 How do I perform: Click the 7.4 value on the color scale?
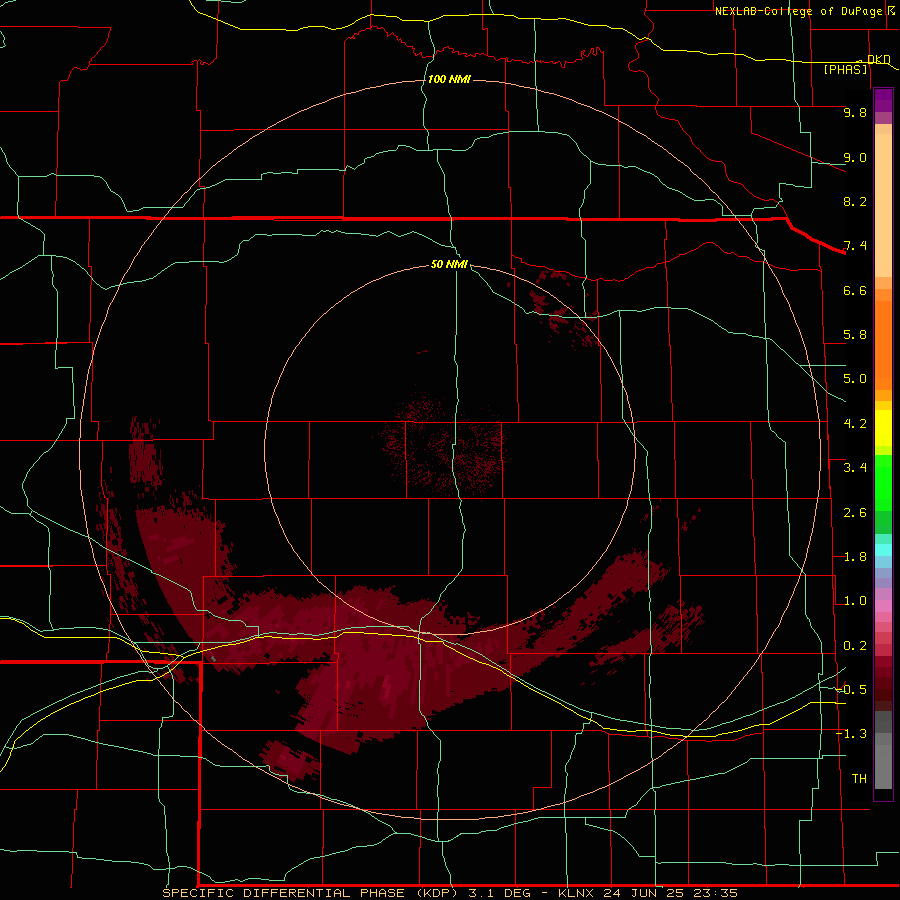(x=855, y=246)
